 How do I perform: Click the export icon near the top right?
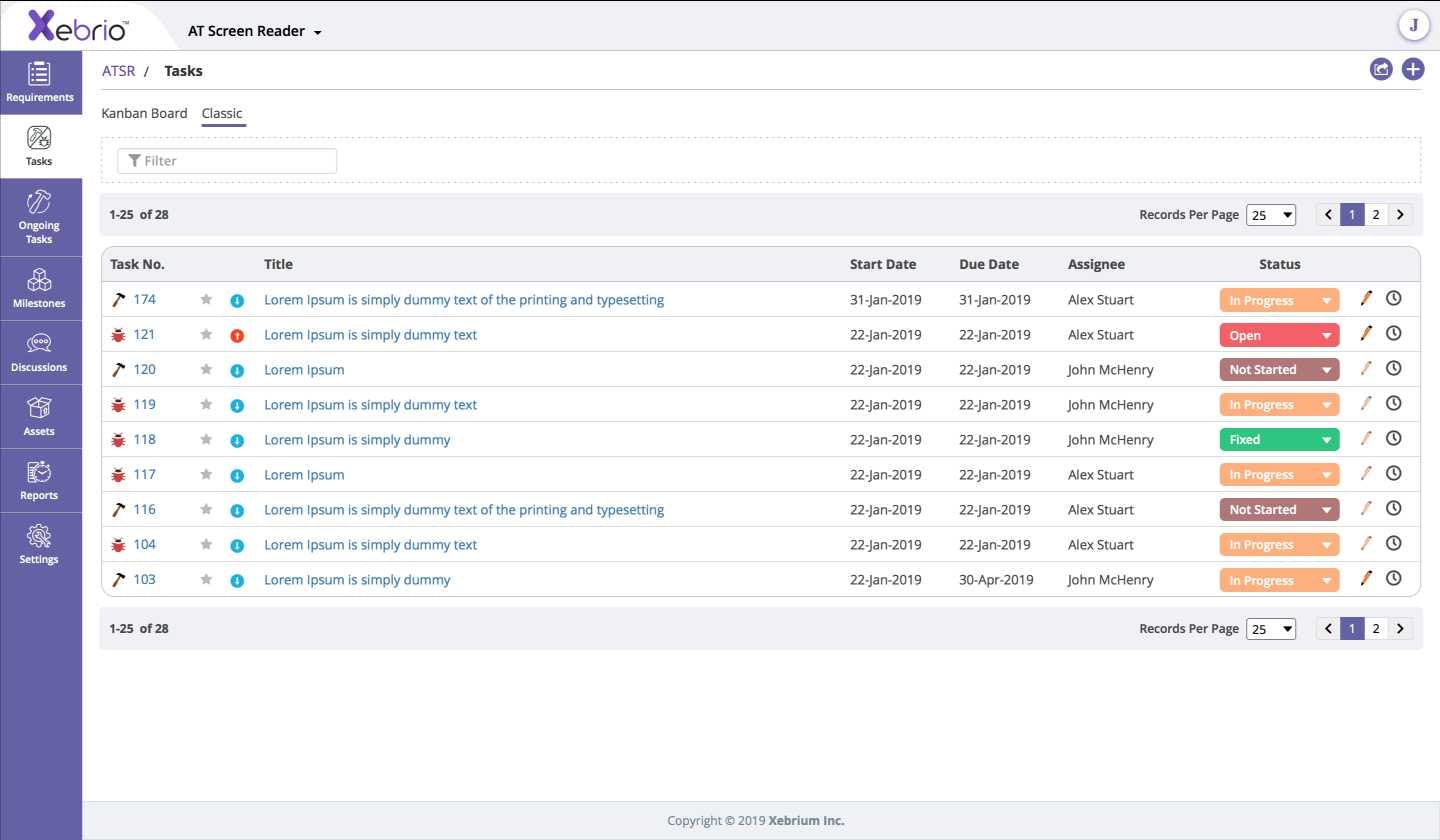click(1381, 68)
